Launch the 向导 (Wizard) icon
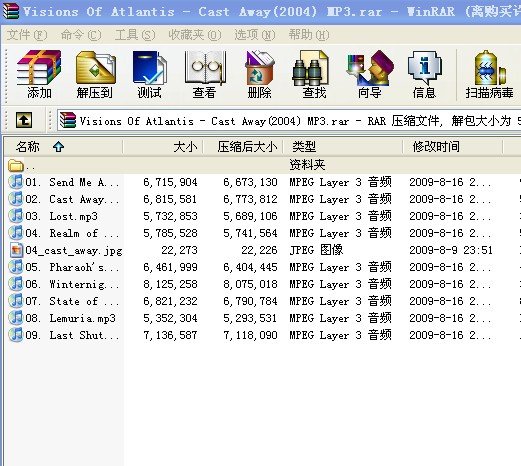521x466 pixels. pyautogui.click(x=369, y=74)
